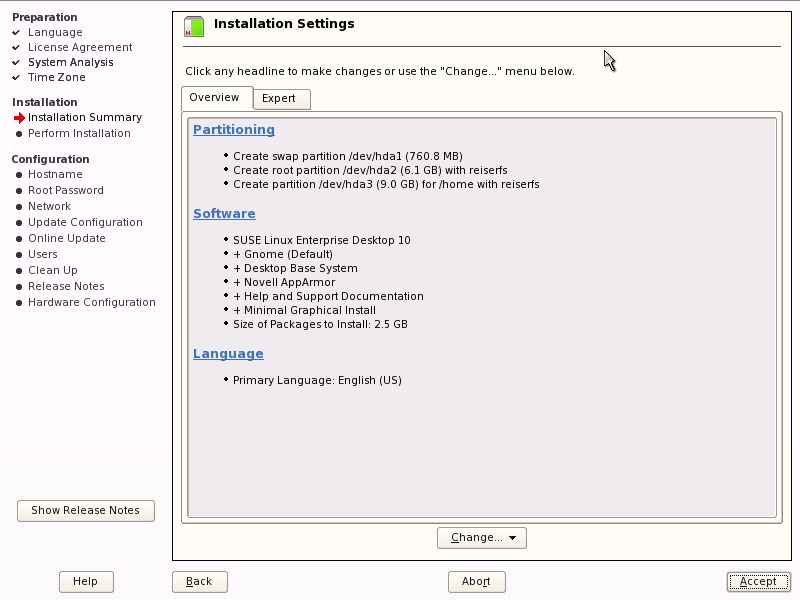Click + Help and Support Documentation entry
This screenshot has width=800, height=600.
329,296
